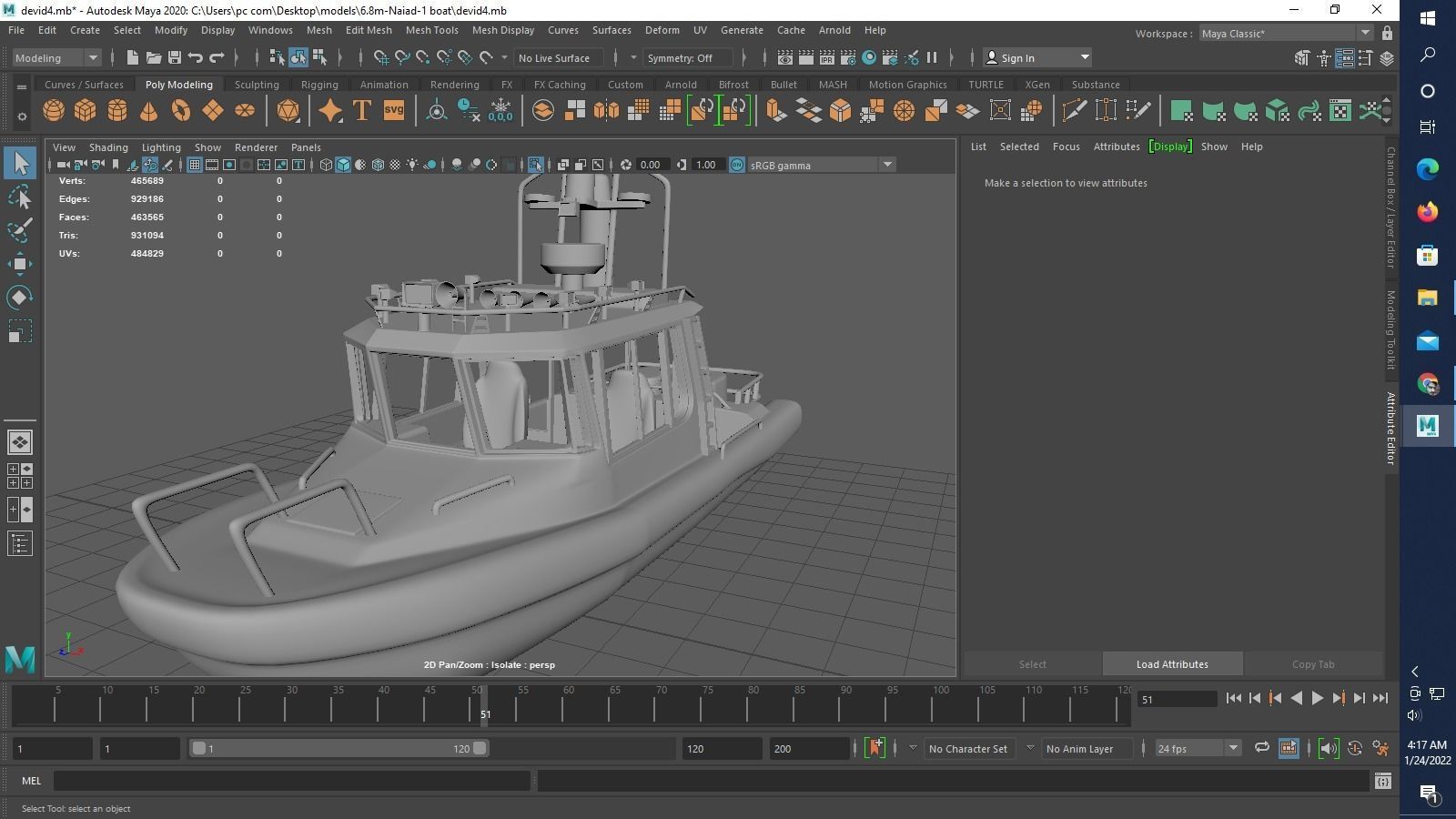Screen dimensions: 1456x819
Task: Toggle wireframe display in viewport
Action: click(x=326, y=165)
